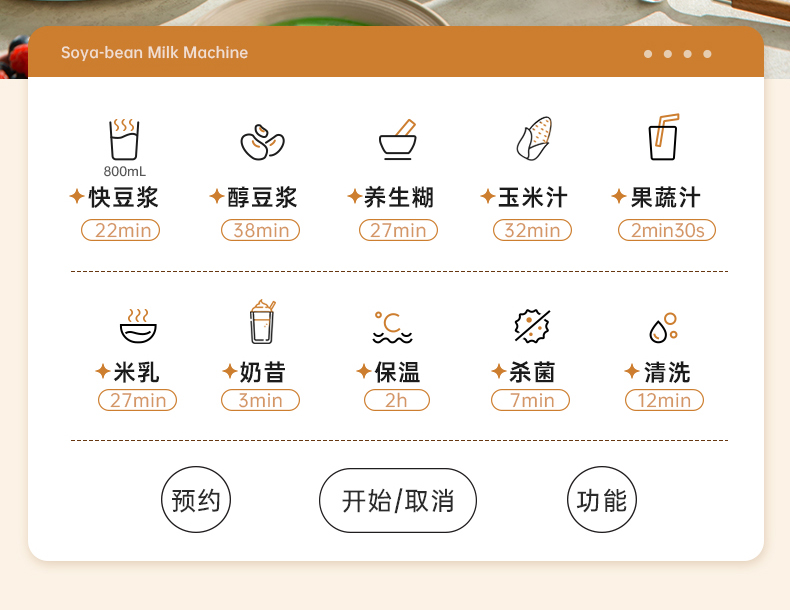The image size is (790, 610).
Task: Click the 功能 function button
Action: (602, 500)
